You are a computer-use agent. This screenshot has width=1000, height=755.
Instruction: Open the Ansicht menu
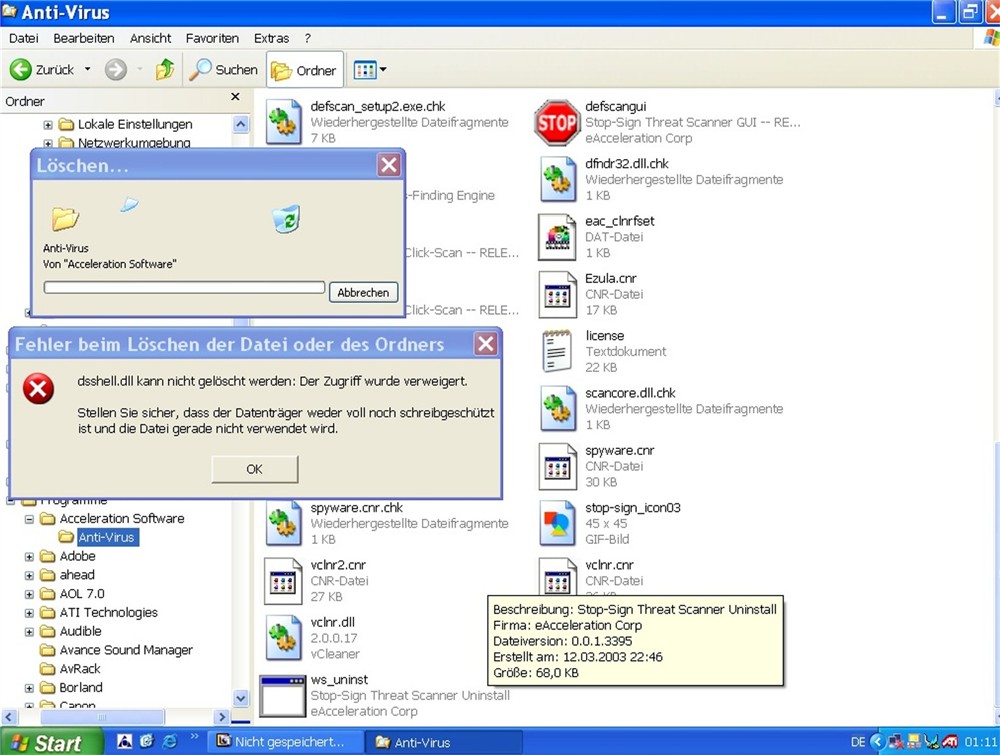[x=151, y=38]
